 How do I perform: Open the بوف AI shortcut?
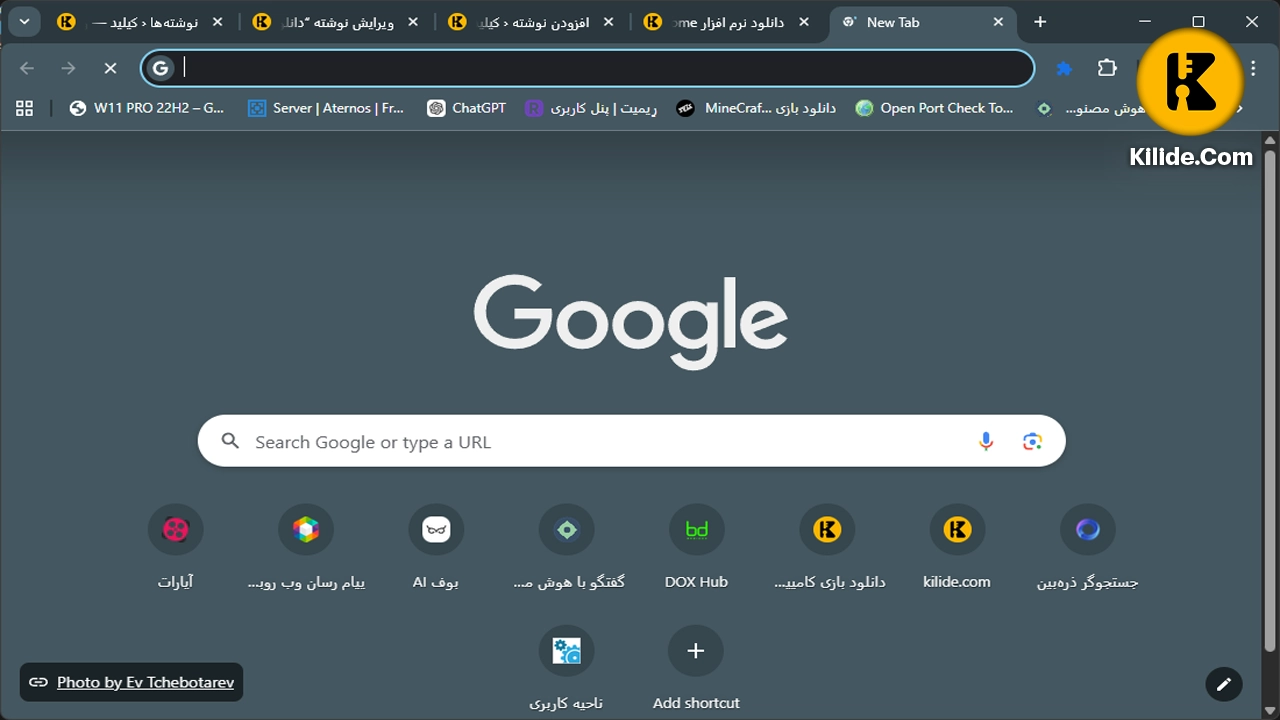click(436, 546)
